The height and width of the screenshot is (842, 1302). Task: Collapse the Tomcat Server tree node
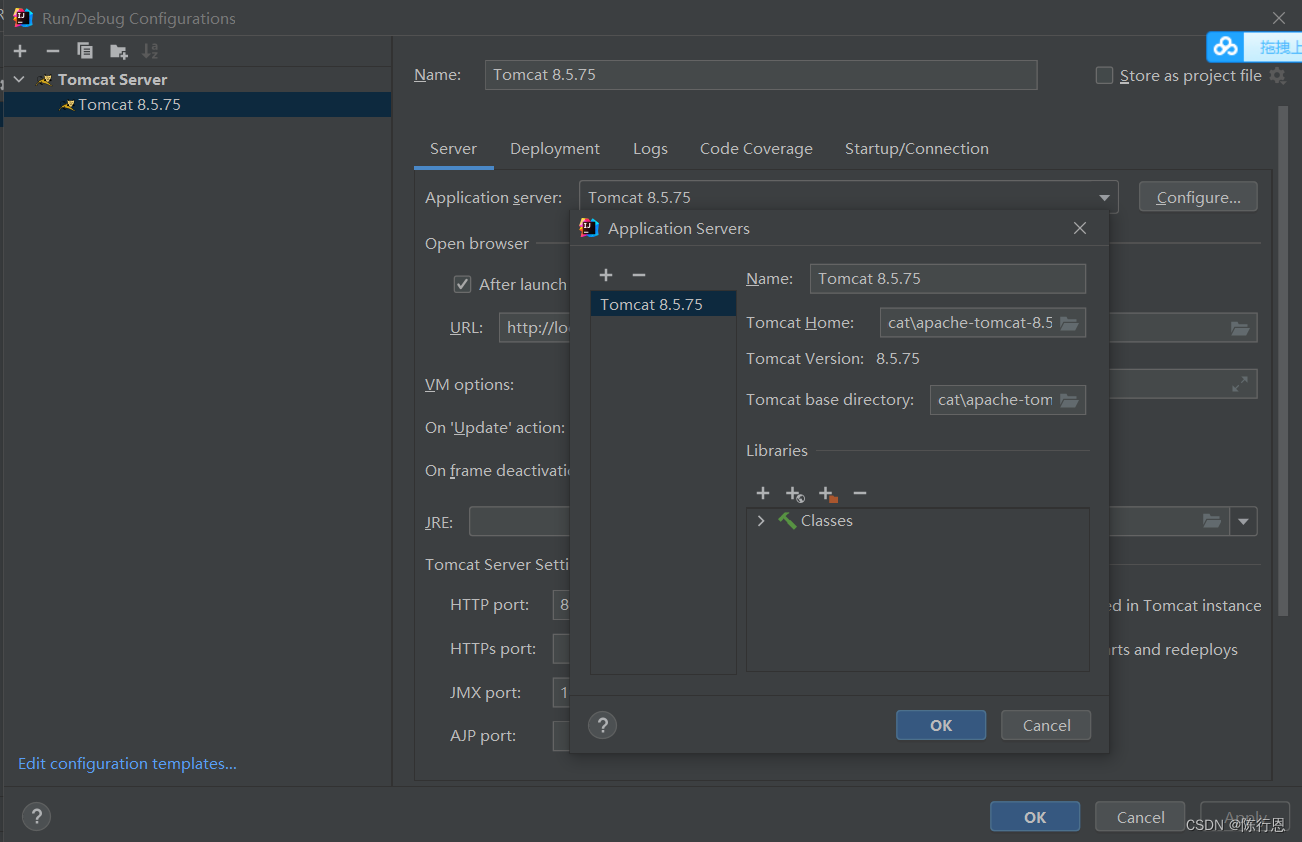click(x=17, y=79)
